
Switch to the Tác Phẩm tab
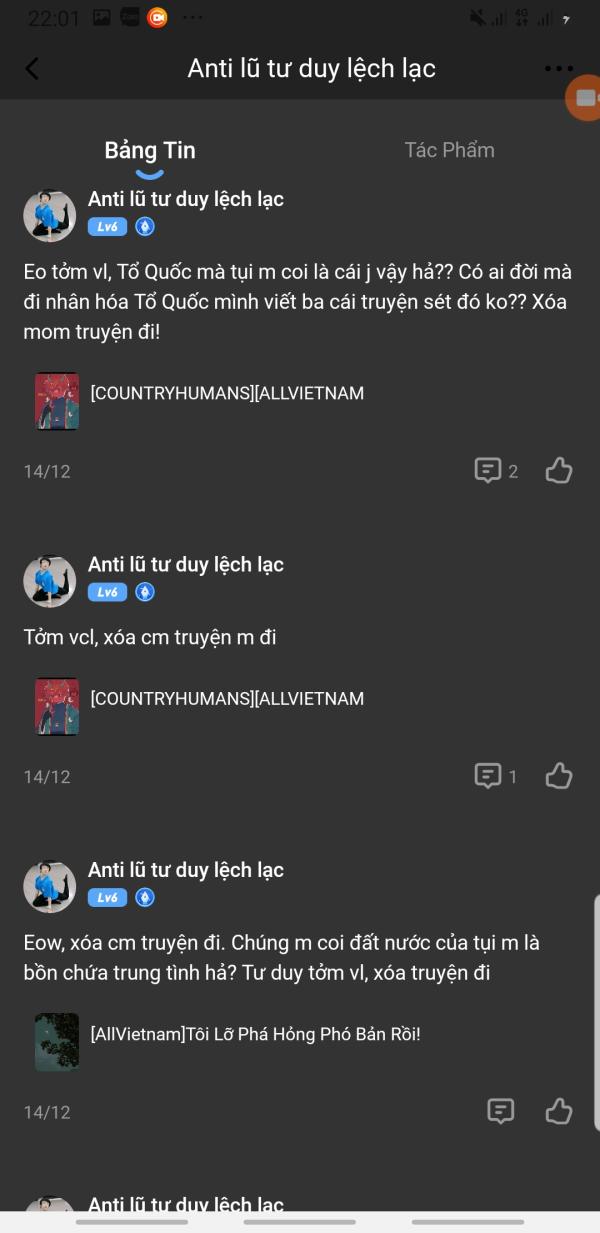[x=449, y=150]
